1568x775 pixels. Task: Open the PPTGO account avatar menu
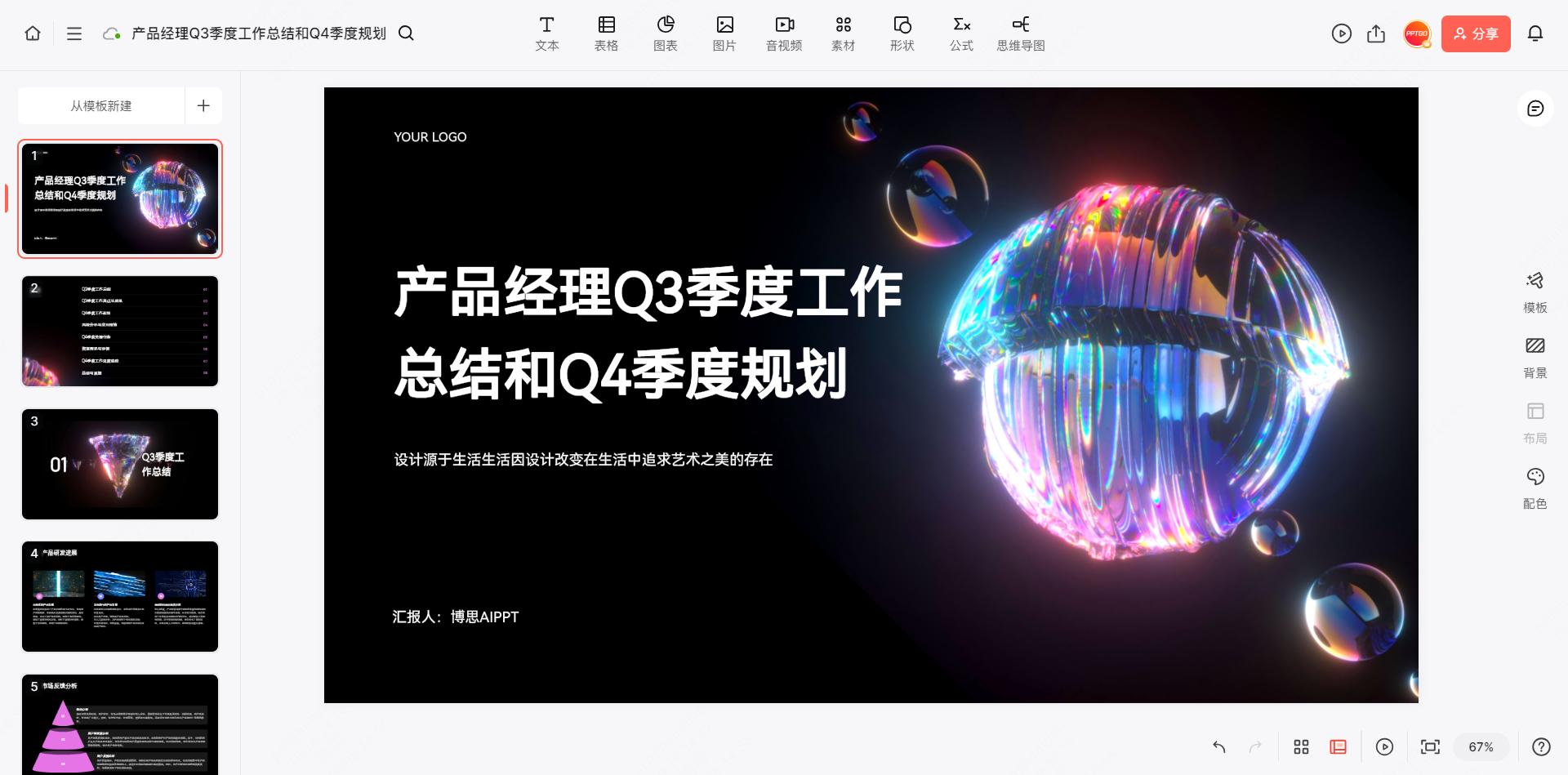1417,33
